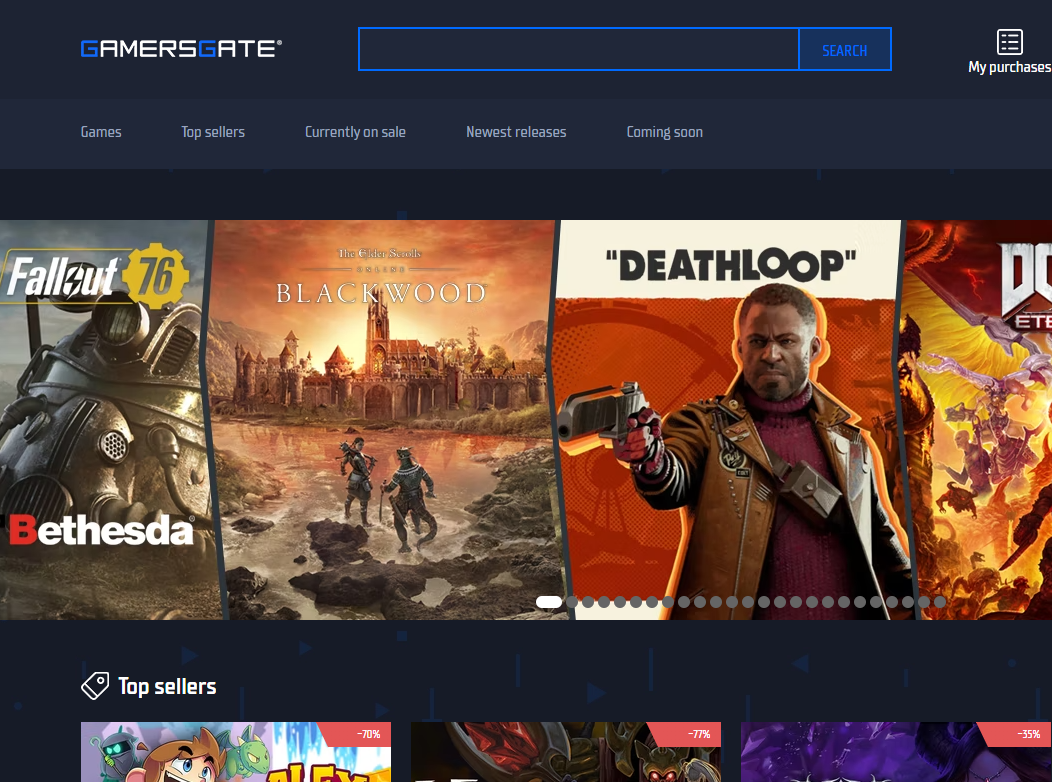The height and width of the screenshot is (782, 1052).
Task: Select the second carousel pagination dot
Action: pyautogui.click(x=572, y=602)
